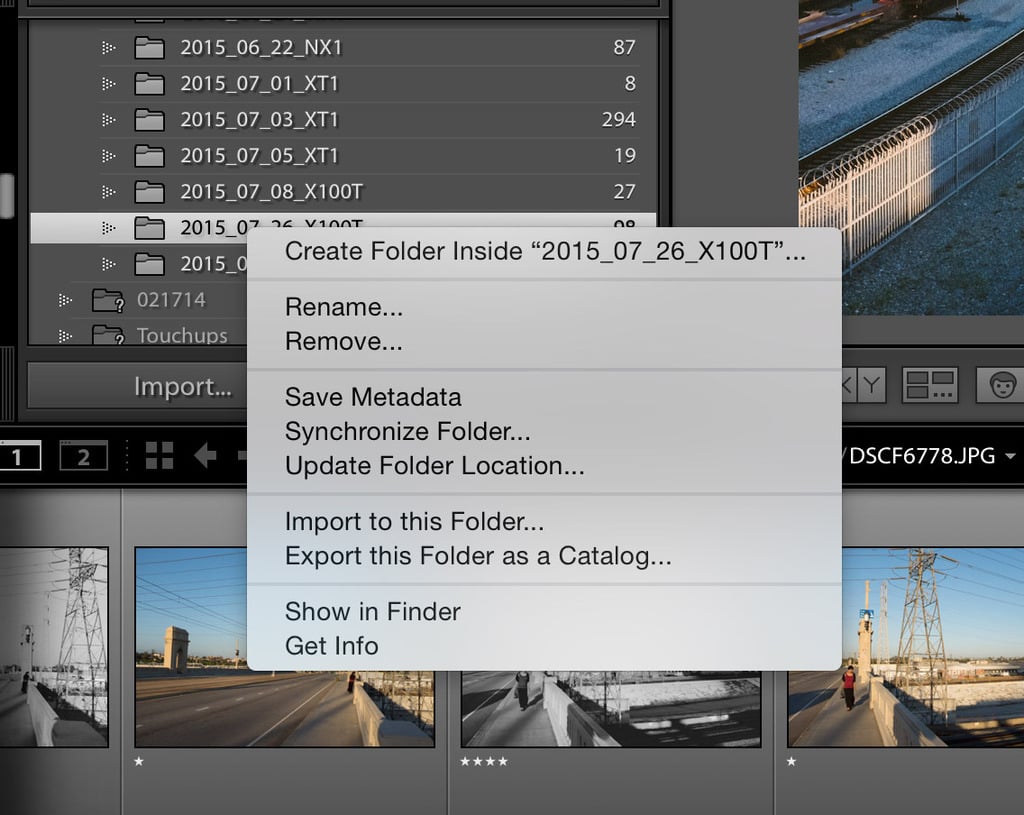This screenshot has width=1024, height=815.
Task: Click the back navigation arrow in filmstrip
Action: [205, 455]
